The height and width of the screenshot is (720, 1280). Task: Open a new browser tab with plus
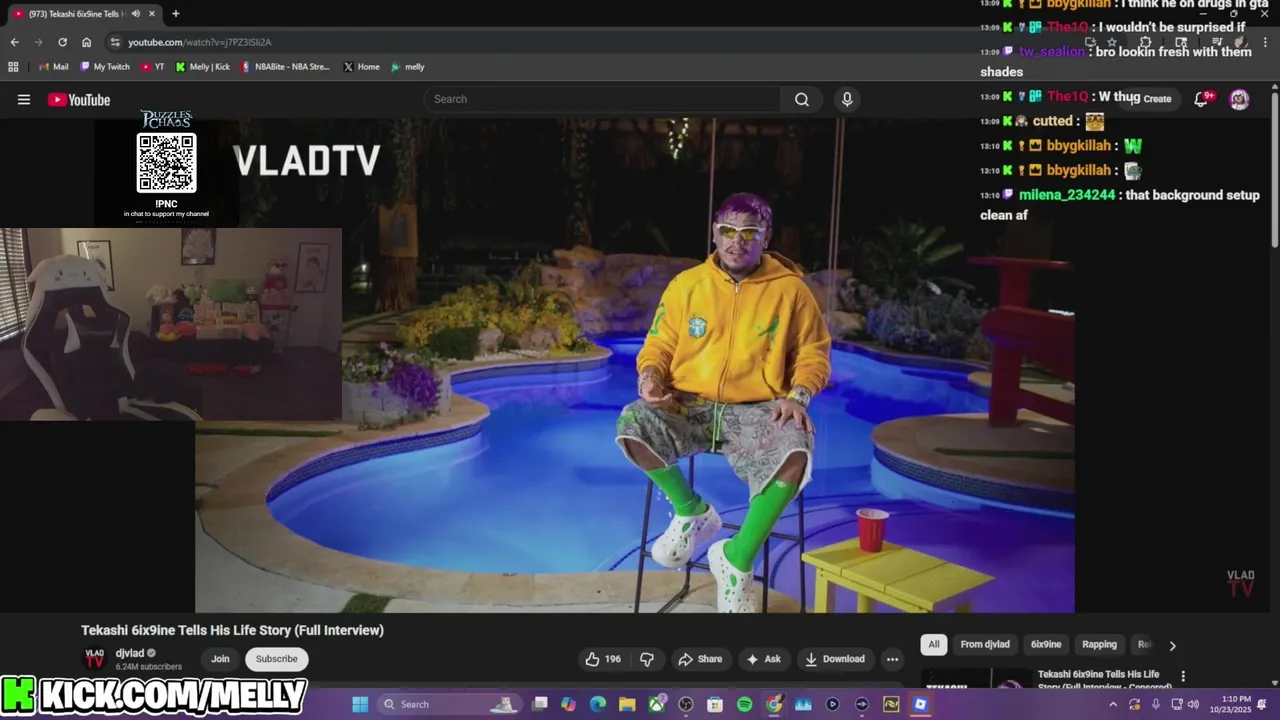click(176, 13)
